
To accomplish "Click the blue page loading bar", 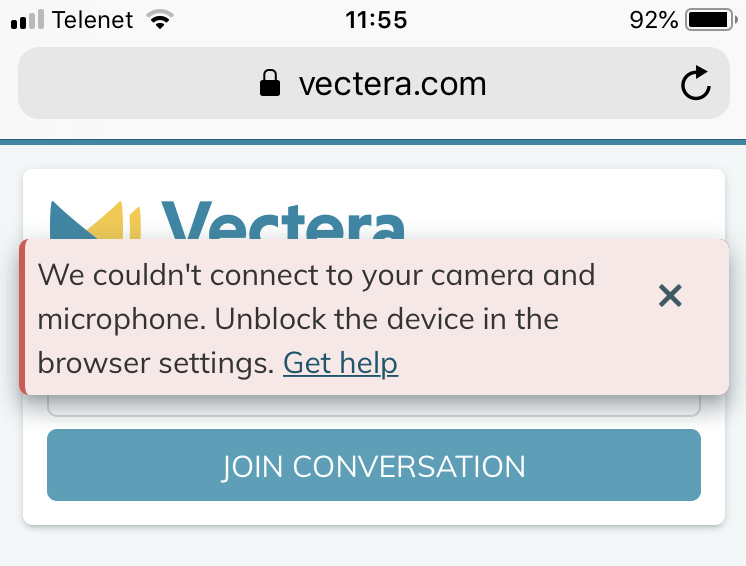I will 373,142.
